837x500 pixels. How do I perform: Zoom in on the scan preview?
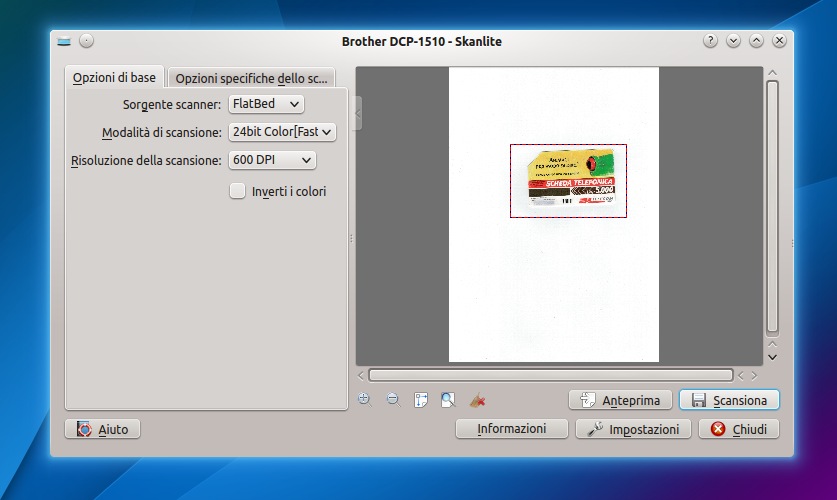(x=365, y=400)
